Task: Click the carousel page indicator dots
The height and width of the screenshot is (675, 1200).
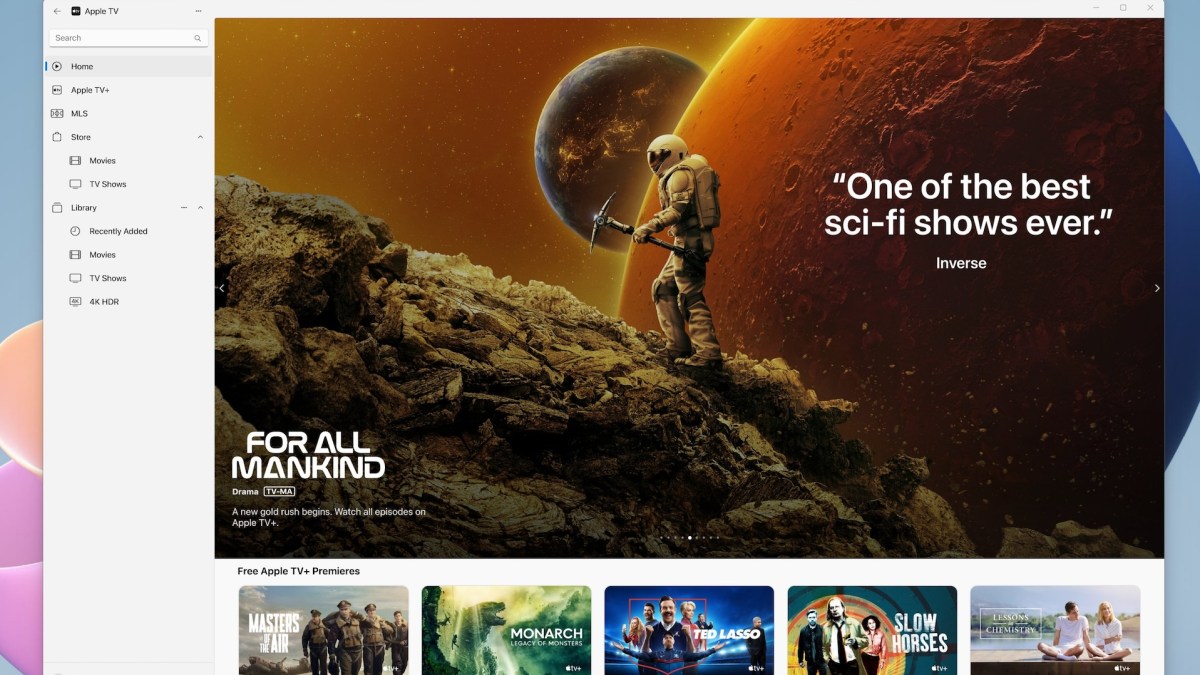Action: [x=689, y=538]
